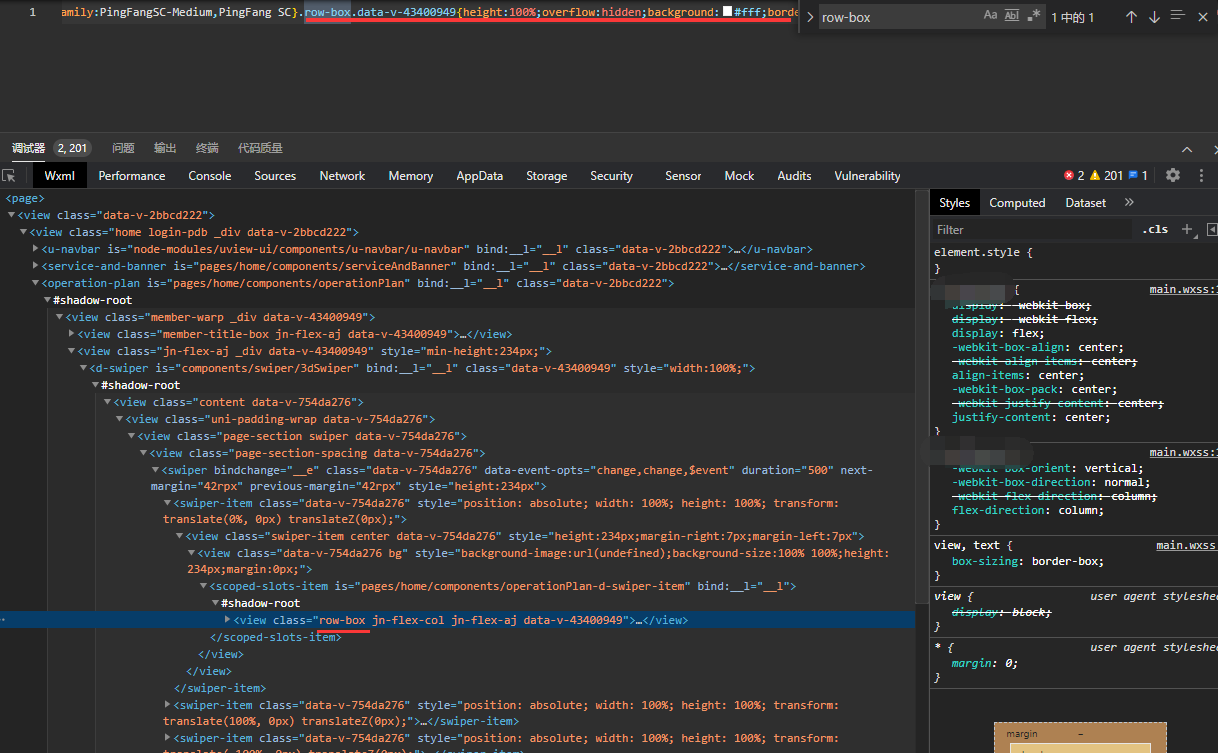The width and height of the screenshot is (1218, 753).
Task: Click the #fff background color swatch
Action: (727, 12)
